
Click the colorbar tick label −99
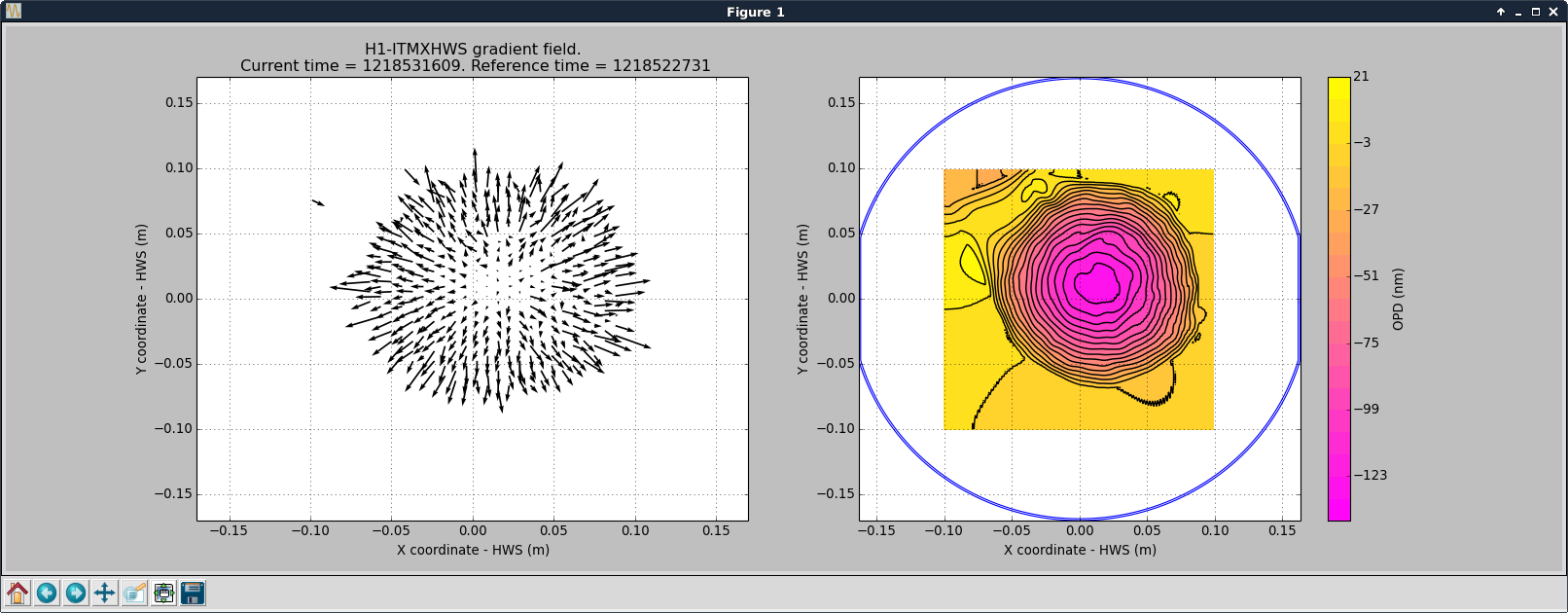pos(1366,409)
